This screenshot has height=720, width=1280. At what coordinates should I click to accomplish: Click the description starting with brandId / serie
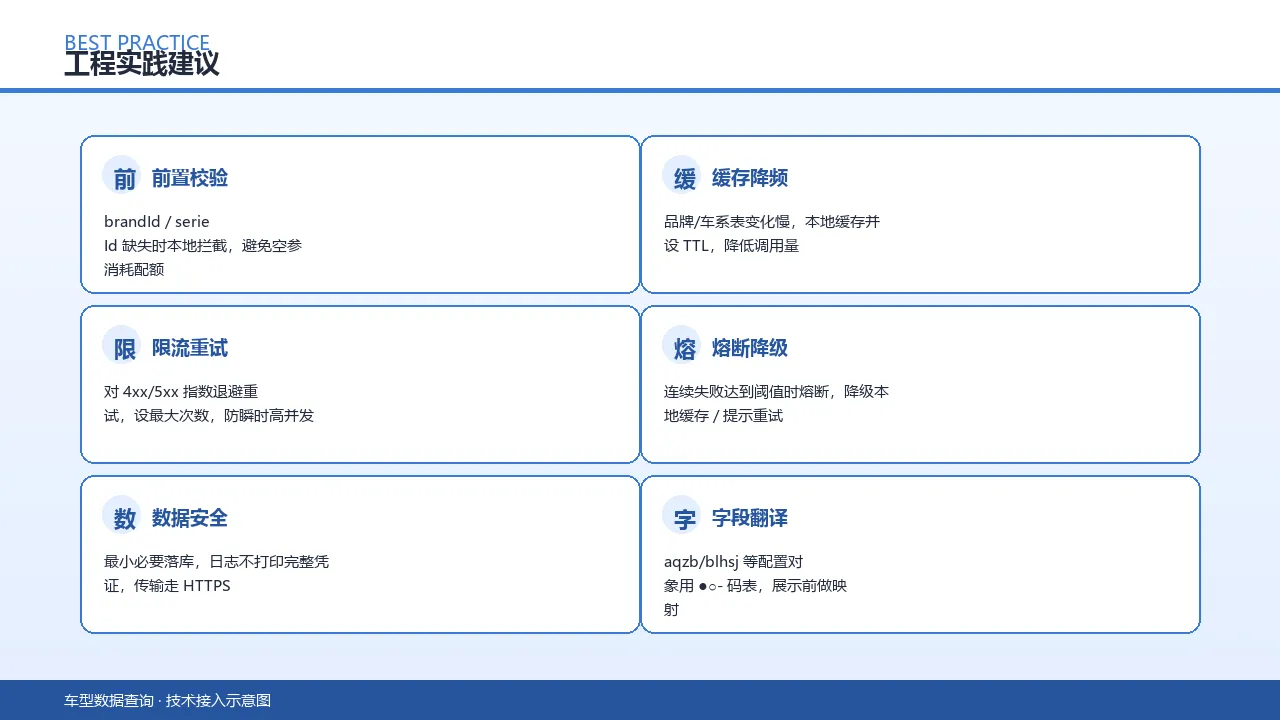(203, 245)
